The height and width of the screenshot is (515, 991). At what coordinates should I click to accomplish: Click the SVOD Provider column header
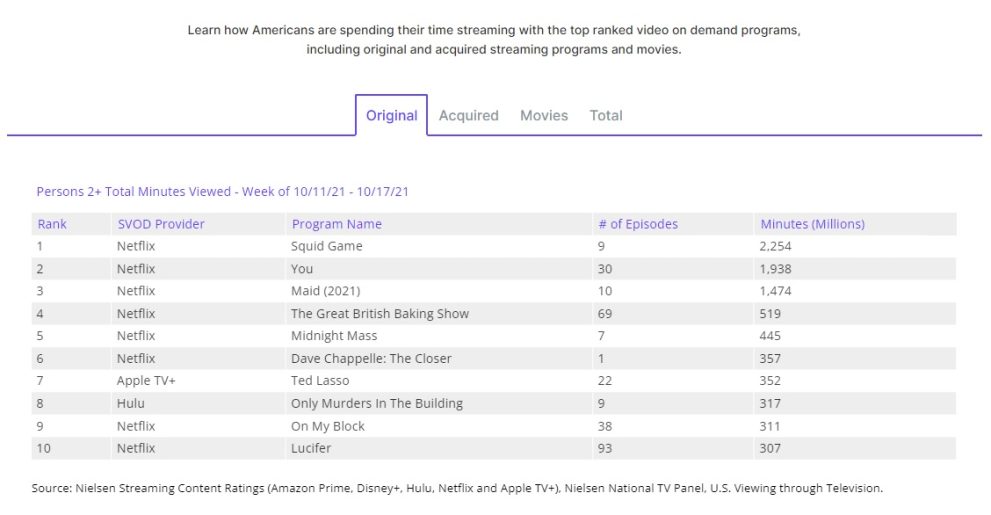(x=160, y=224)
